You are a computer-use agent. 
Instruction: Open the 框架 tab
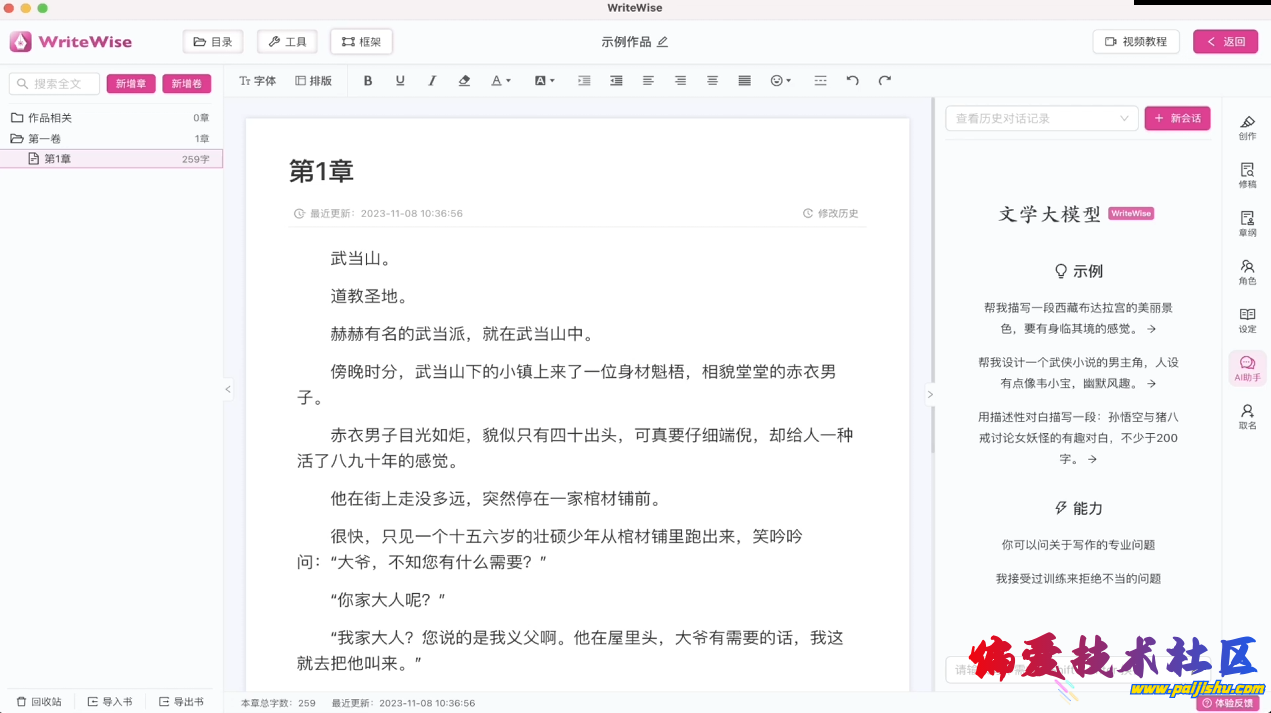tap(361, 42)
